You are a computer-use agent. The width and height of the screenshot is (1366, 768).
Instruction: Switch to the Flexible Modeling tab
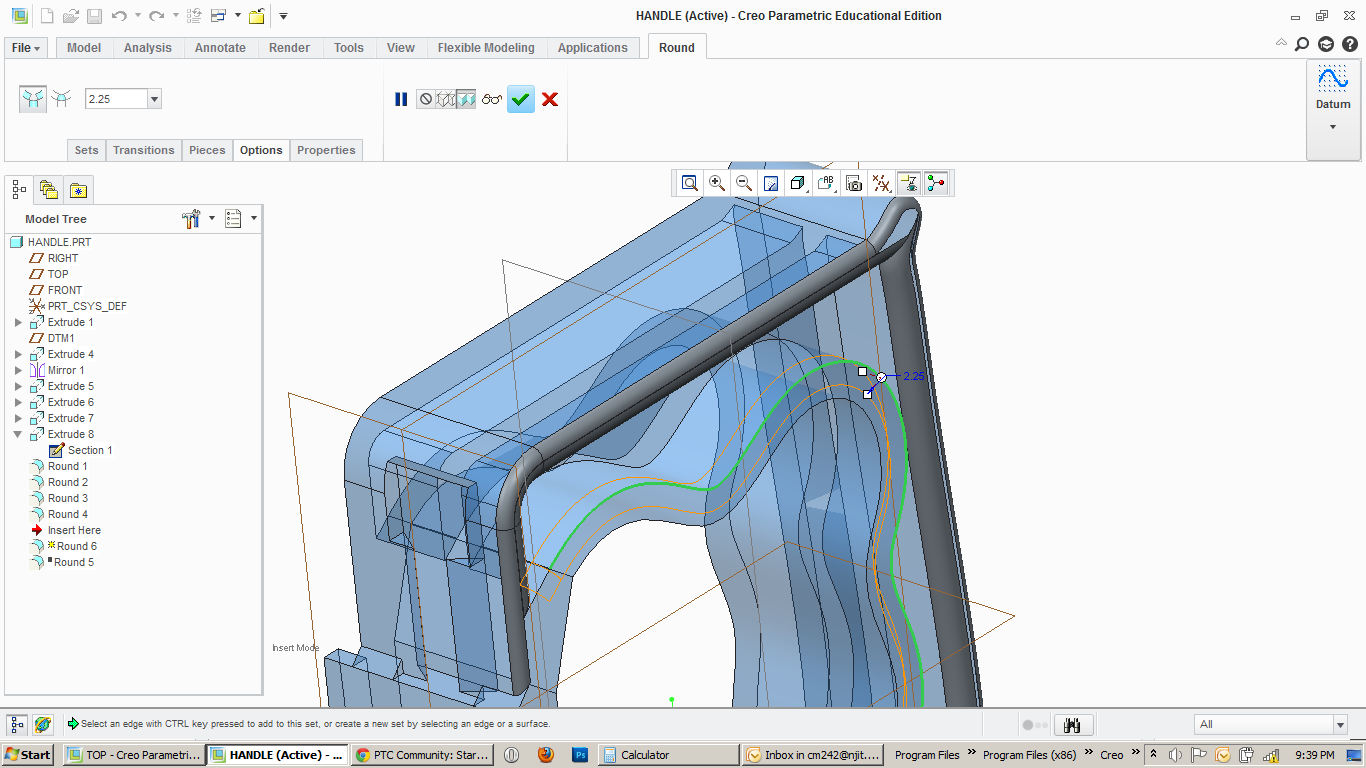pyautogui.click(x=486, y=48)
